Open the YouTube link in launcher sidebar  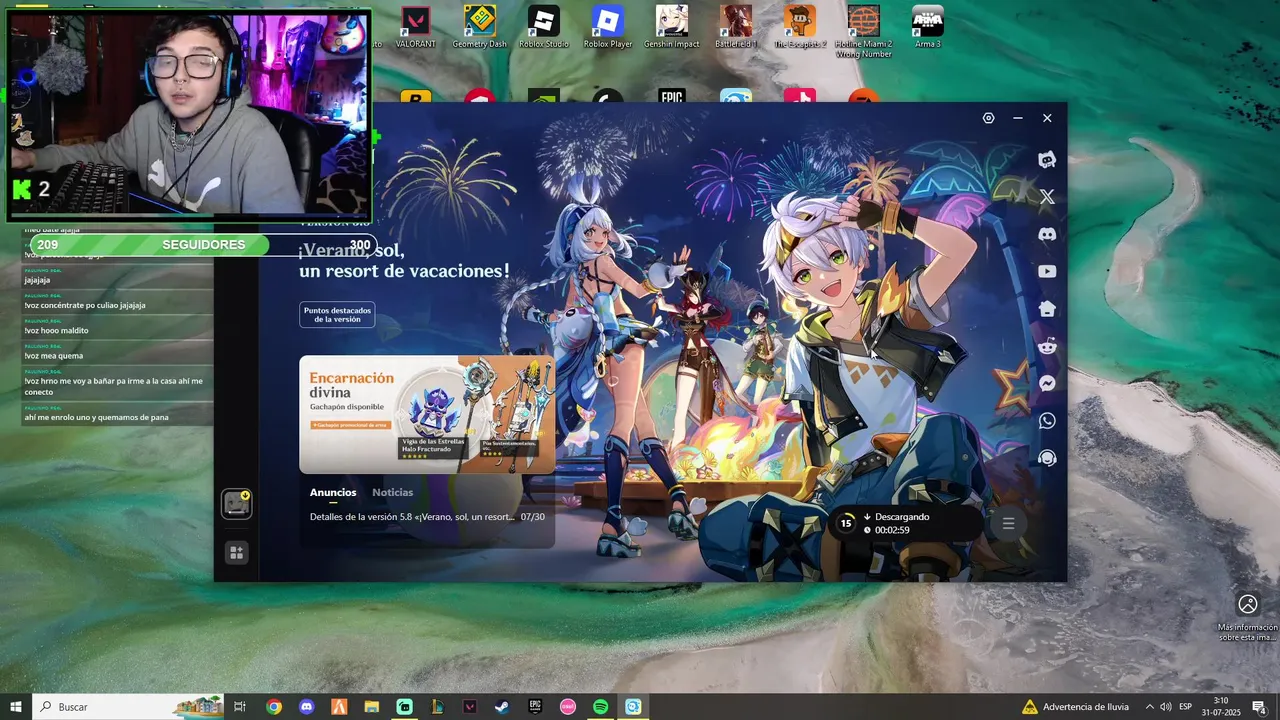pyautogui.click(x=1047, y=271)
